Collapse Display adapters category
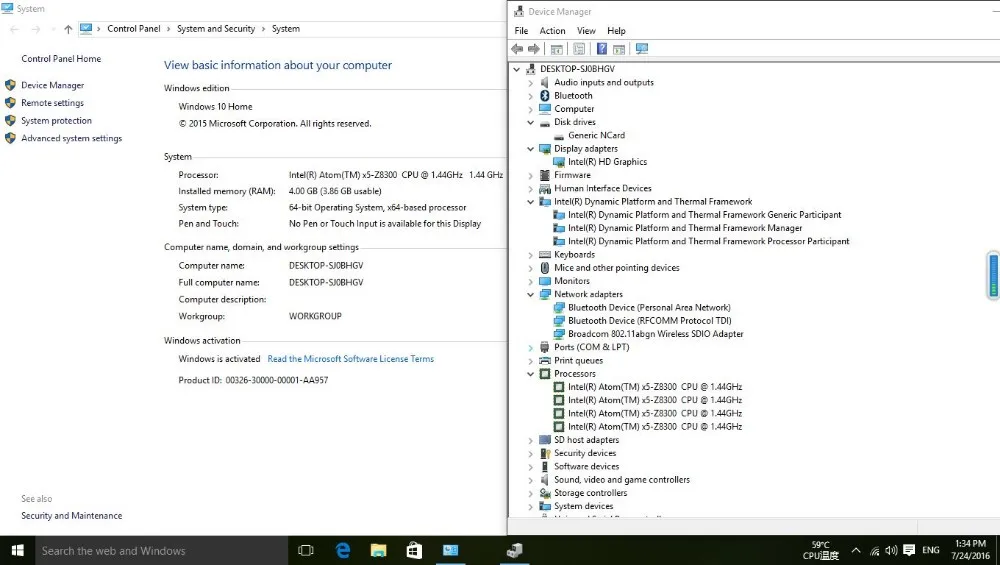The height and width of the screenshot is (565, 1000). 531,149
